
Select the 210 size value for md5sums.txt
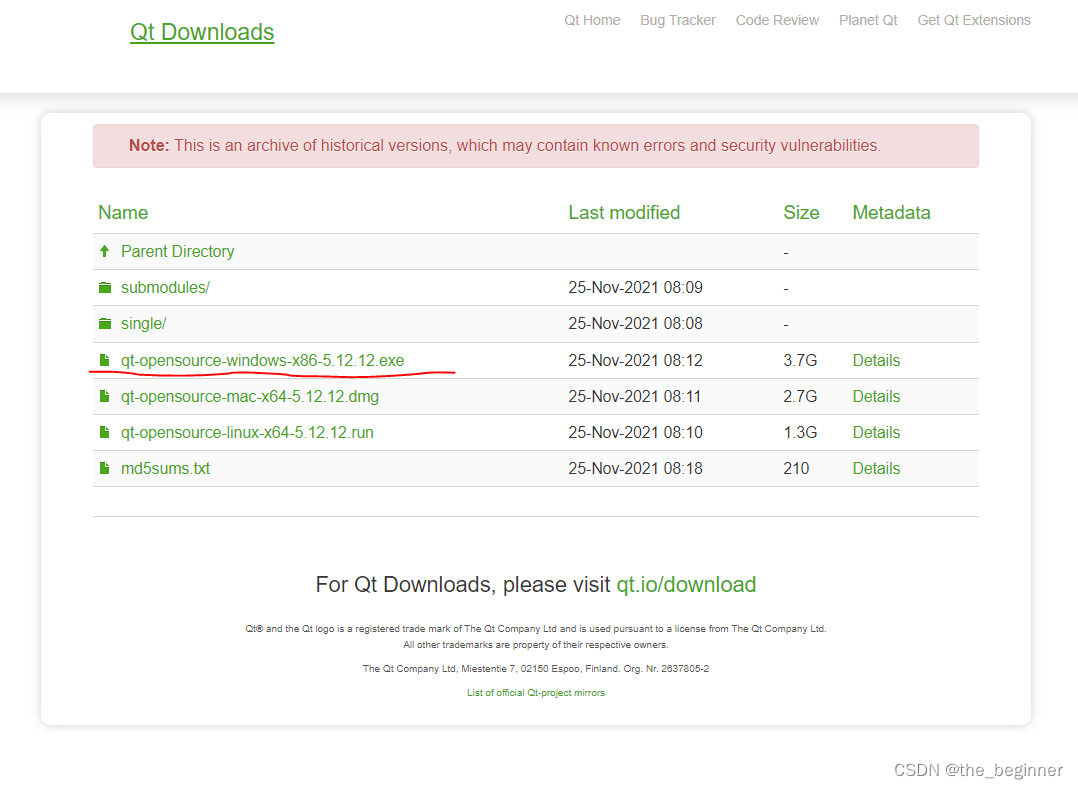pos(795,469)
